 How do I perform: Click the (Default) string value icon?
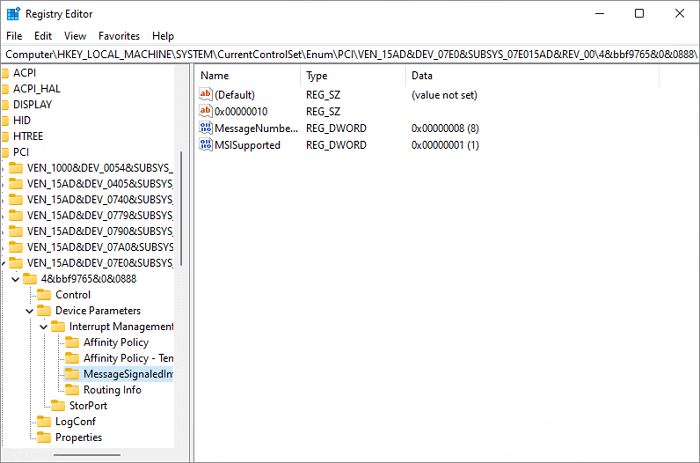coord(207,94)
